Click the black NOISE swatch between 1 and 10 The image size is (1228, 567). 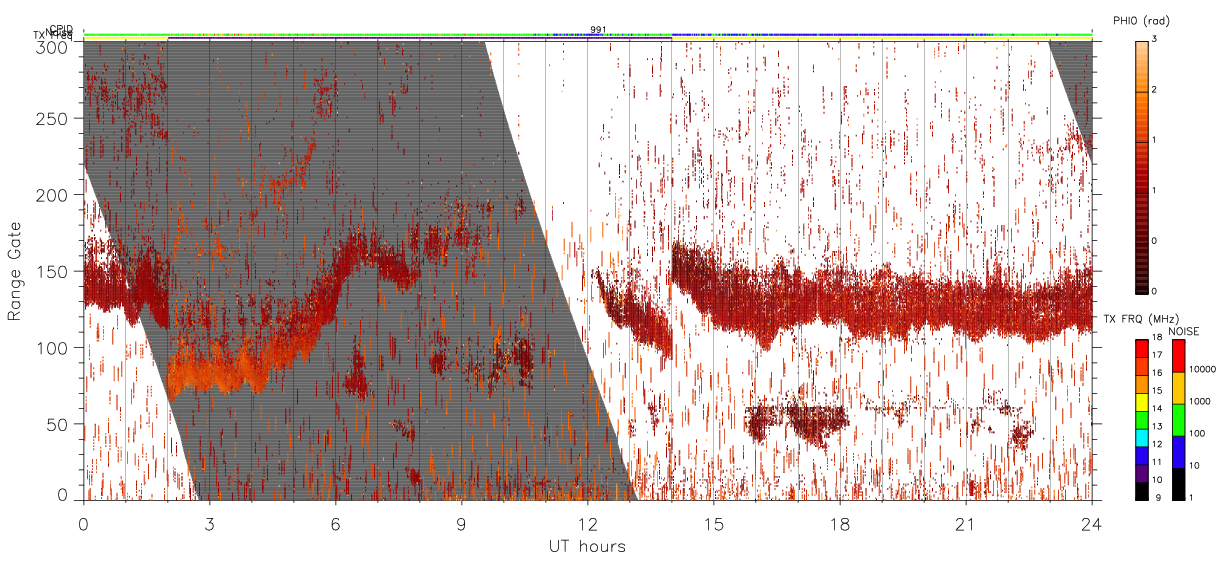pyautogui.click(x=1178, y=484)
